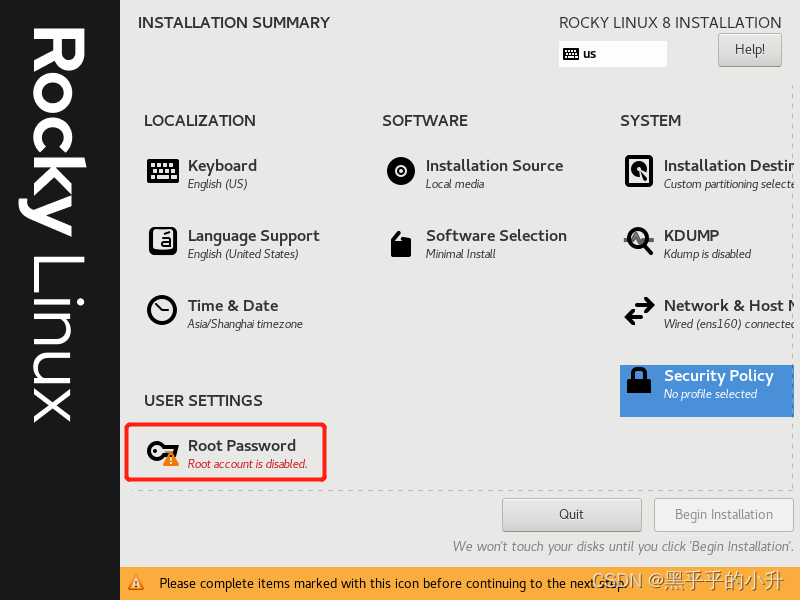
Task: Click the orange warning message bar text
Action: click(393, 583)
